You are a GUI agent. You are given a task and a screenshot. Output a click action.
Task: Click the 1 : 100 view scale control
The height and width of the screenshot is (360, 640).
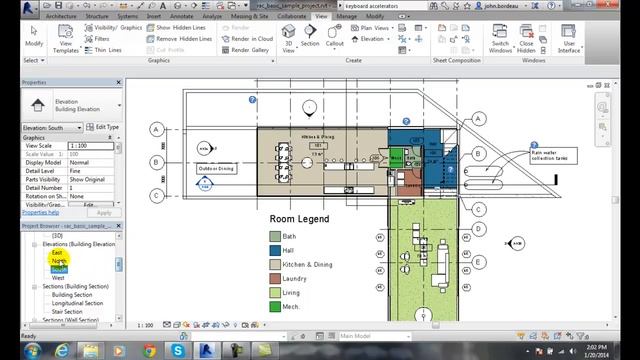click(145, 325)
